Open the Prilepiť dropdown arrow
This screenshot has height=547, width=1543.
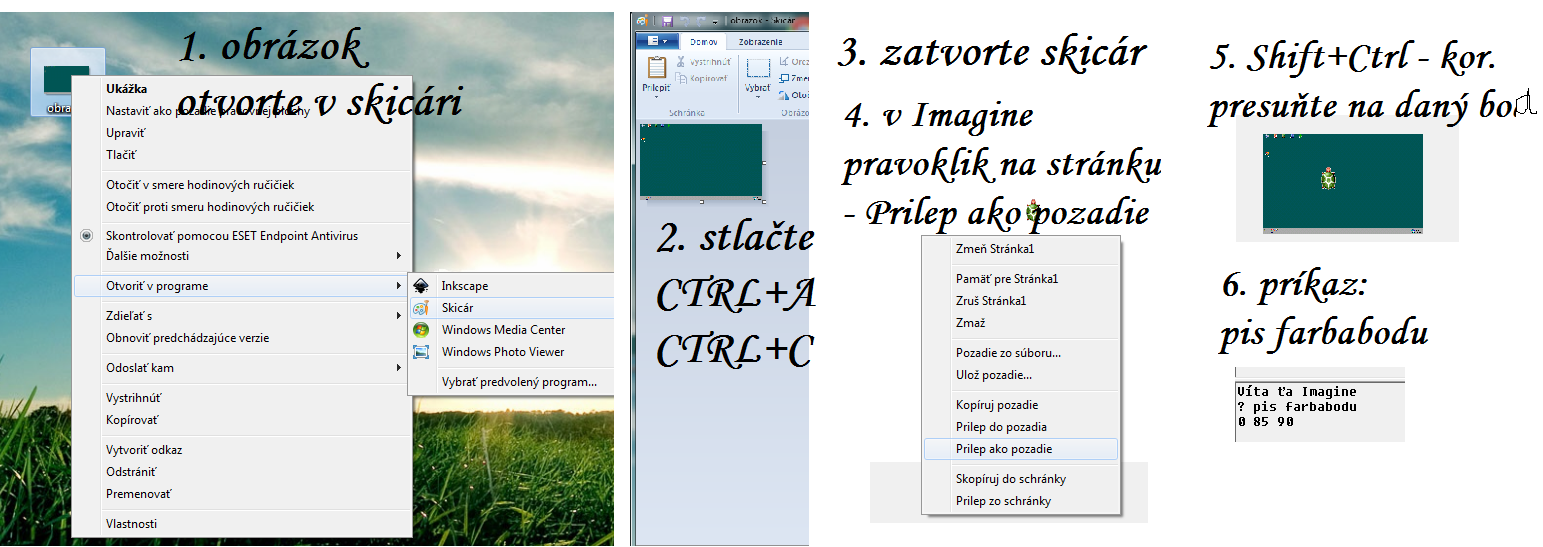coord(656,99)
